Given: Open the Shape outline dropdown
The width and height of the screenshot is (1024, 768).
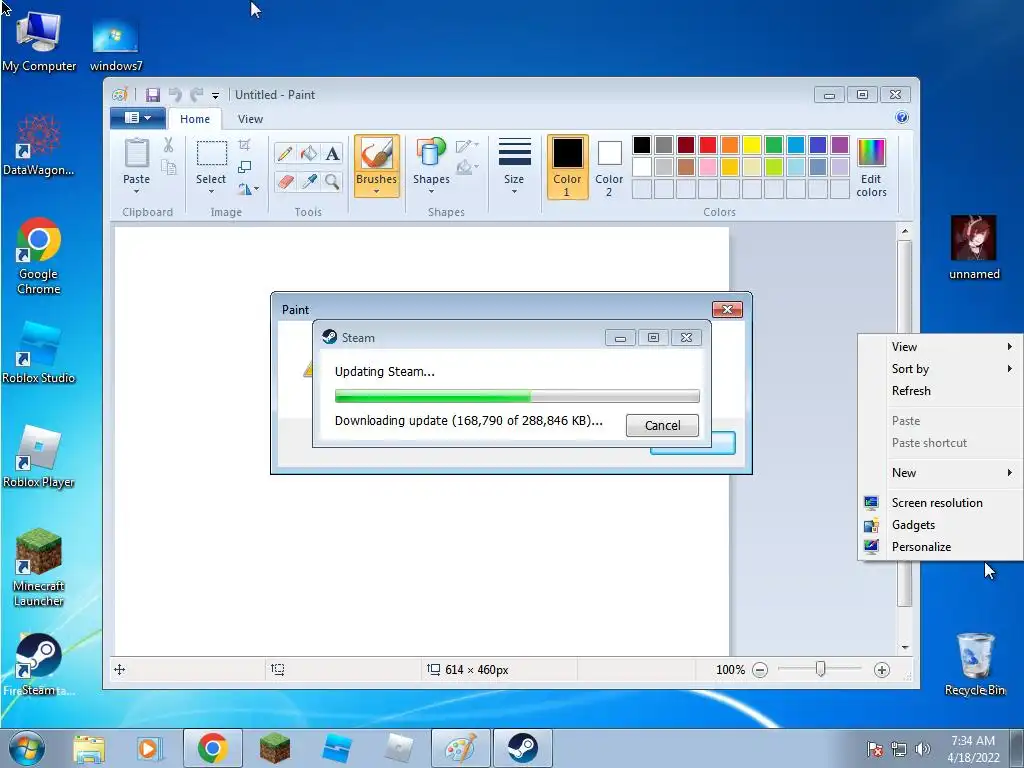Looking at the screenshot, I should coord(467,146).
